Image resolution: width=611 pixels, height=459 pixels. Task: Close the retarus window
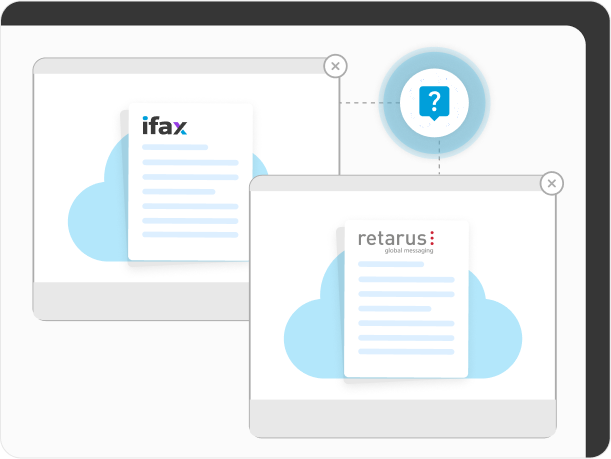[x=551, y=183]
